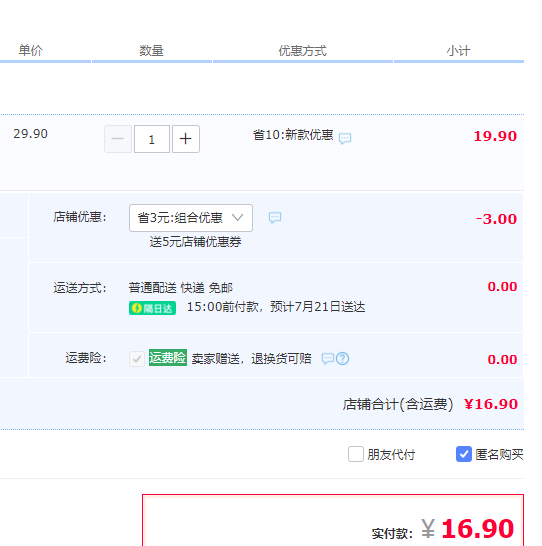Click the 数量 column header

click(151, 51)
